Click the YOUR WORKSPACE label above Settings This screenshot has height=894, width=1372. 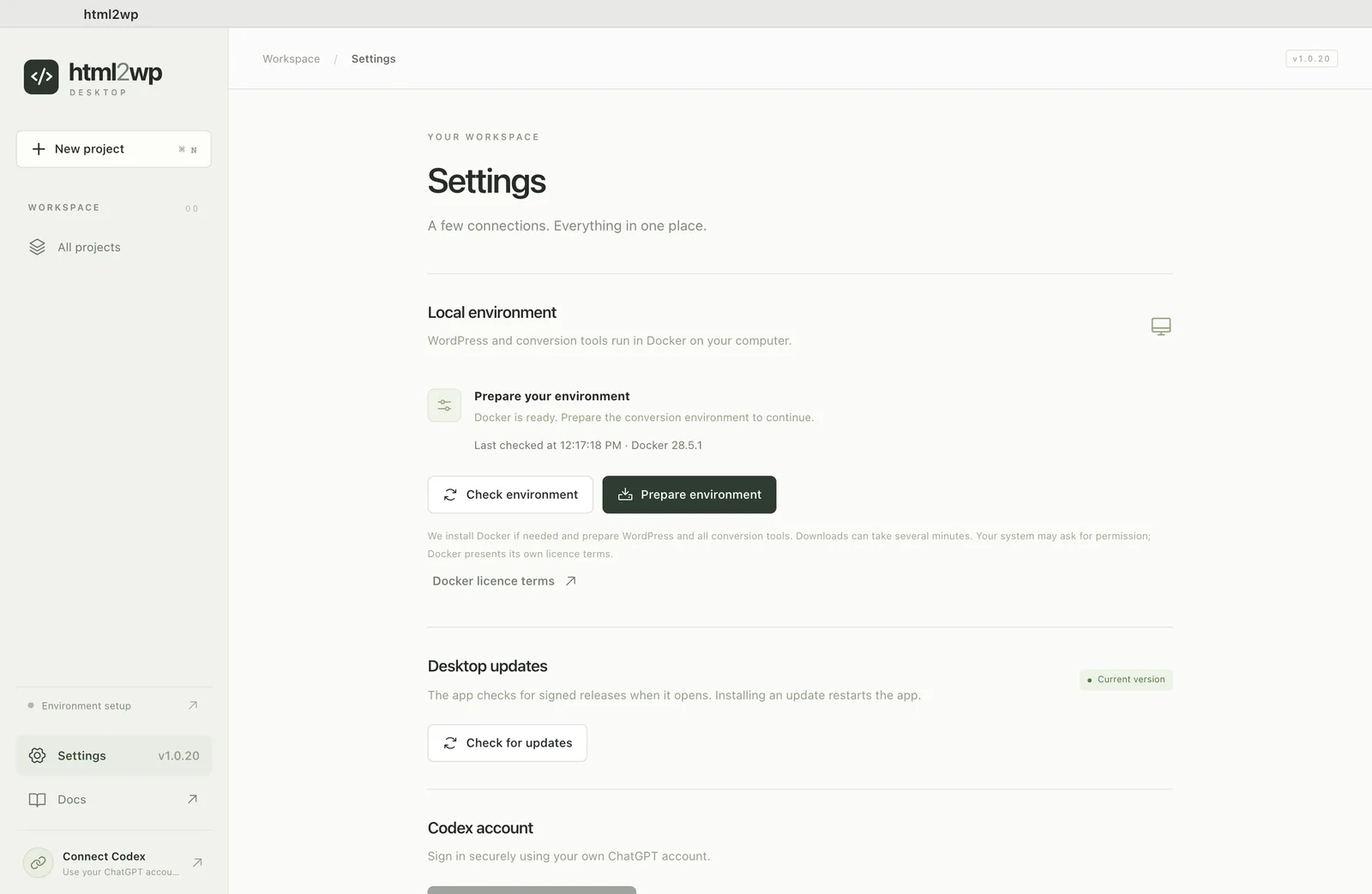pyautogui.click(x=484, y=137)
